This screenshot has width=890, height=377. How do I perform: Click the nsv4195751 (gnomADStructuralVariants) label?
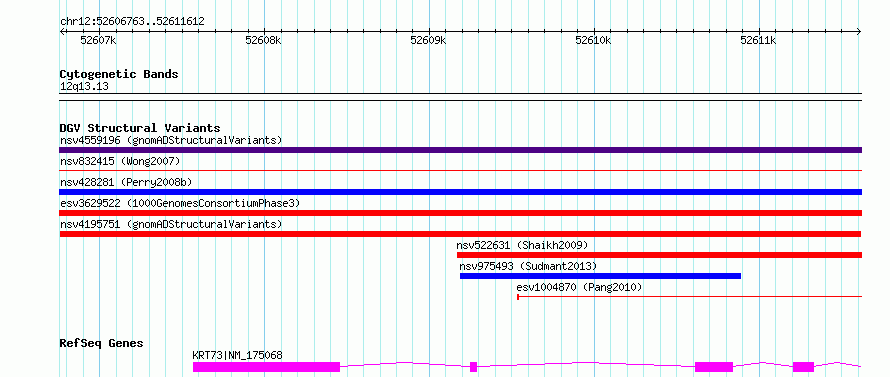(171, 224)
